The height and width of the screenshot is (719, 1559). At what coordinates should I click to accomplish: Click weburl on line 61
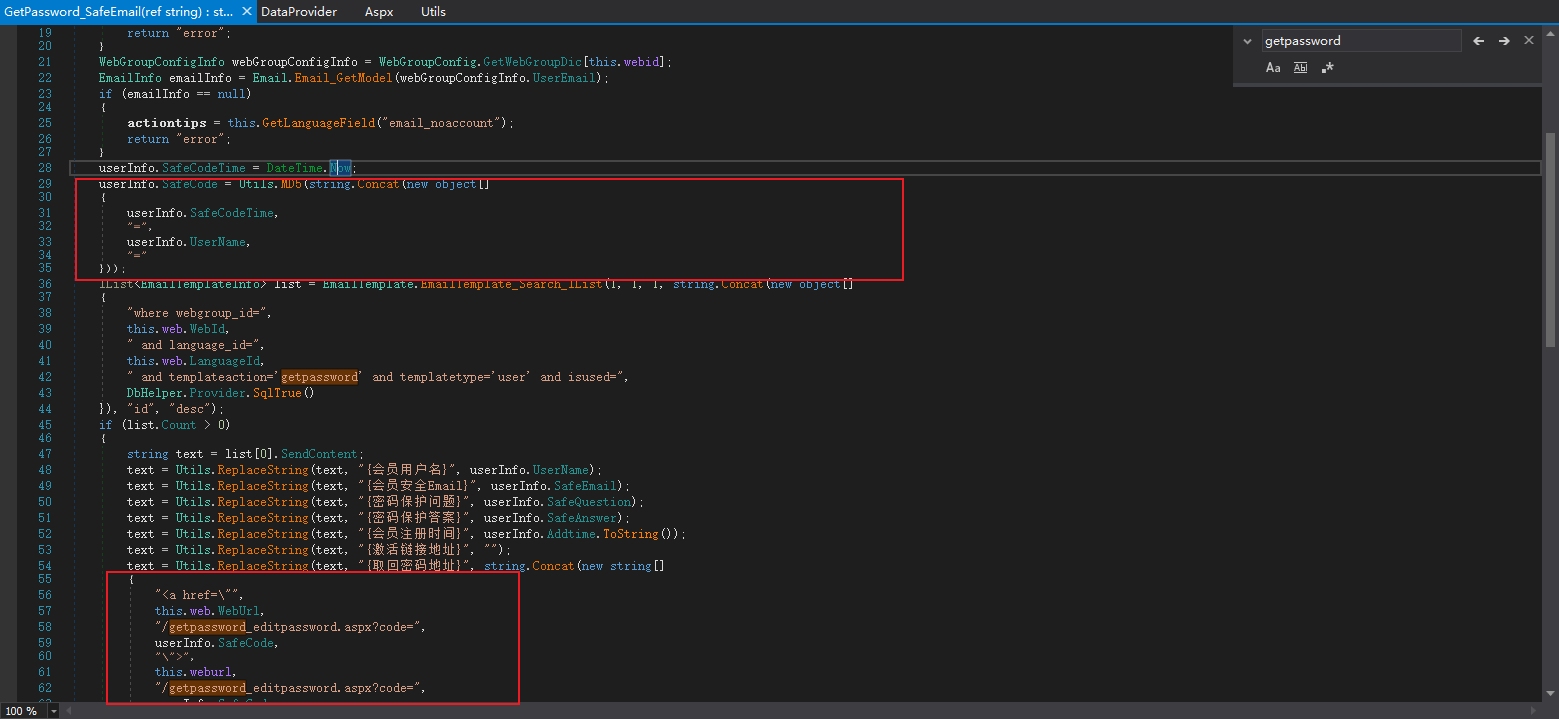(x=213, y=672)
